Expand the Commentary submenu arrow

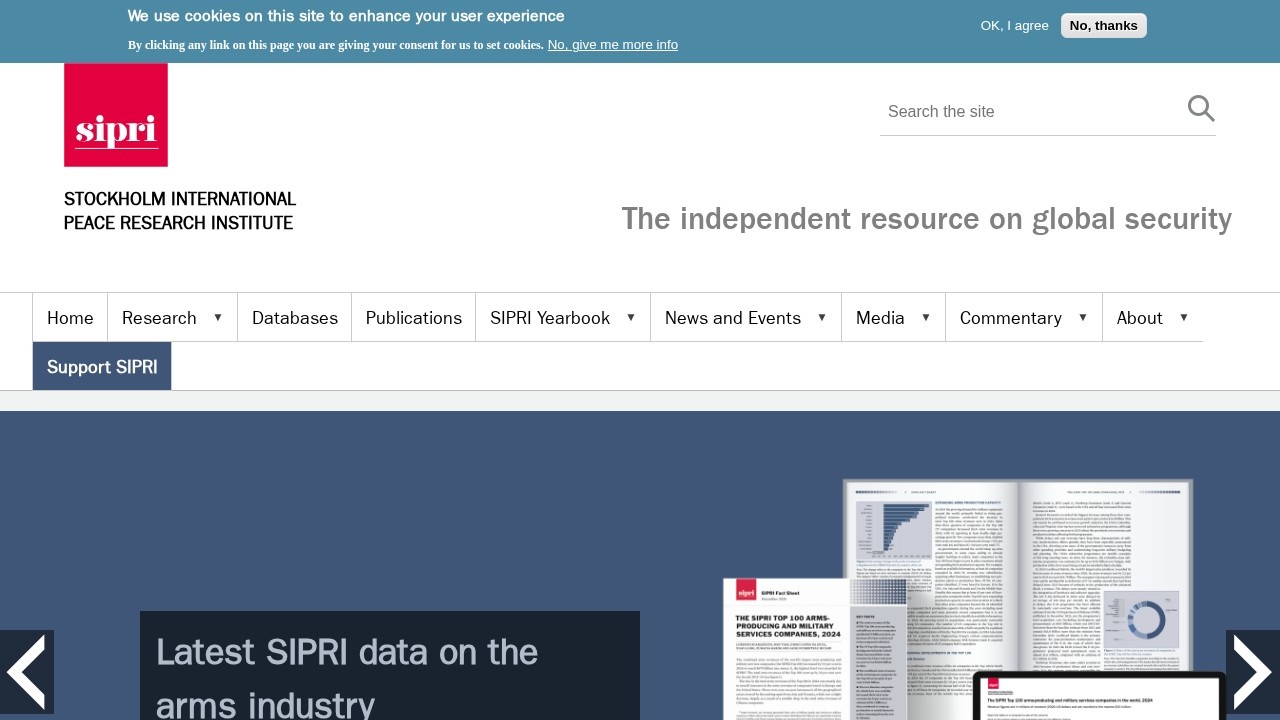coord(1083,317)
